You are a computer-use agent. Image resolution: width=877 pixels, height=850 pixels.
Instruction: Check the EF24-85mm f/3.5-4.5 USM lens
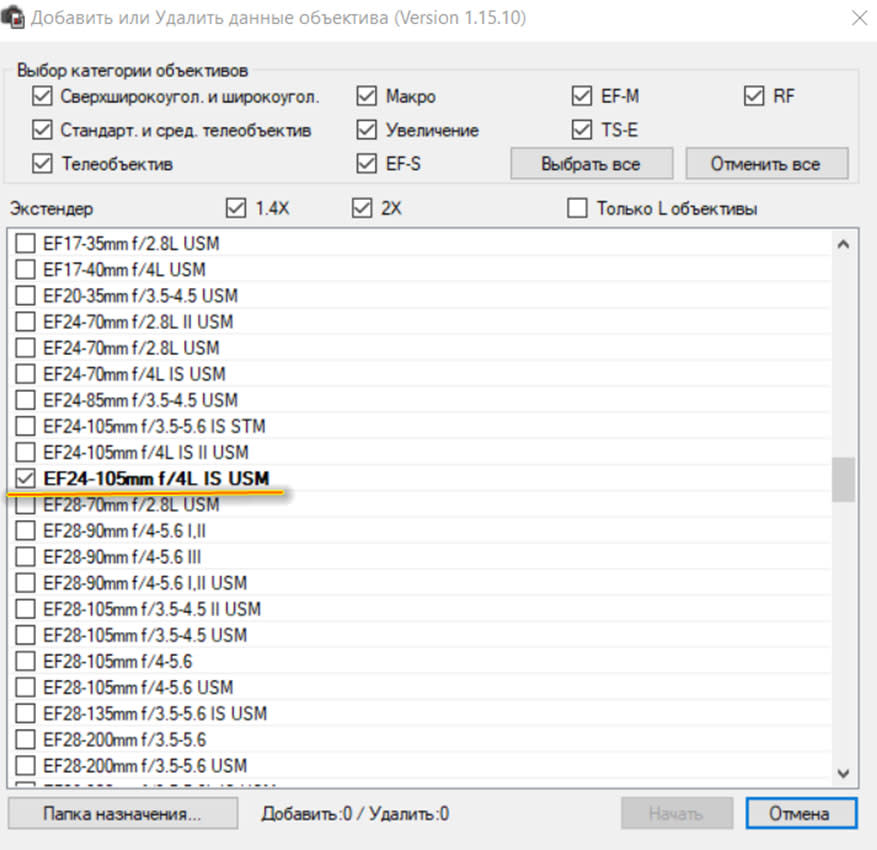(x=25, y=400)
